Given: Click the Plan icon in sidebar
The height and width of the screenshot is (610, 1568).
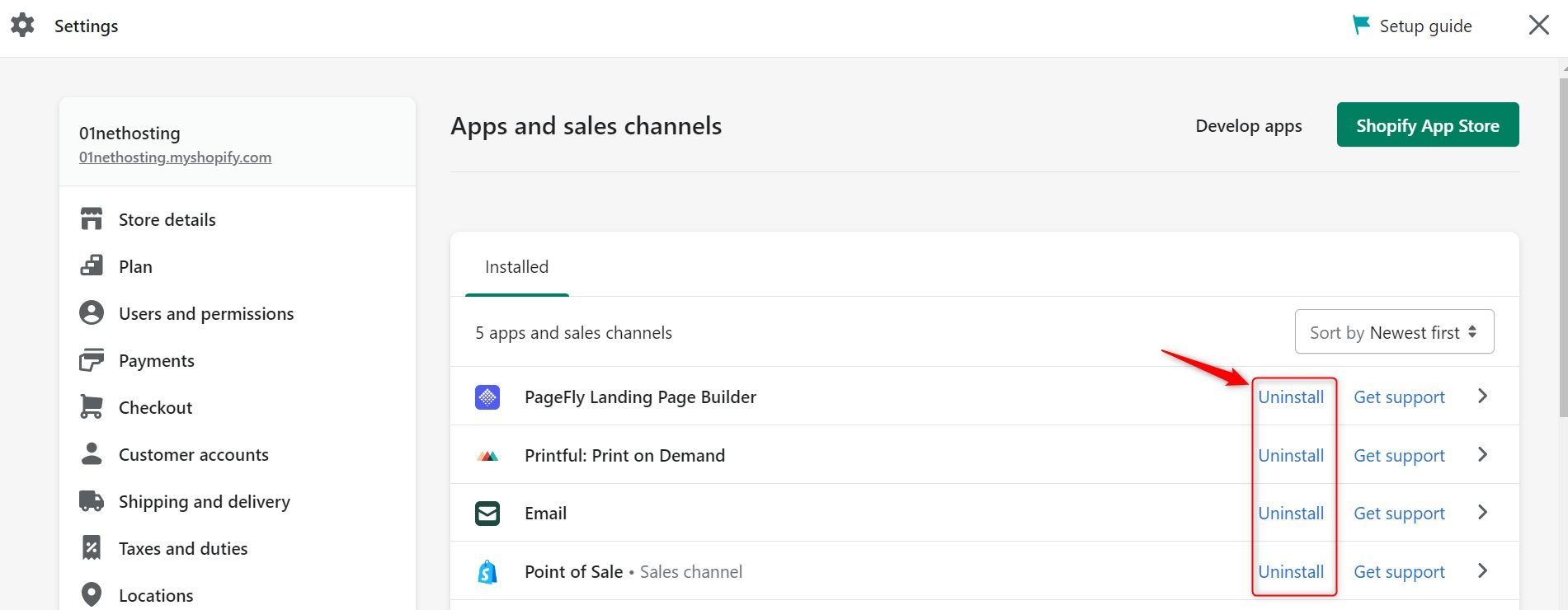Looking at the screenshot, I should (x=92, y=266).
